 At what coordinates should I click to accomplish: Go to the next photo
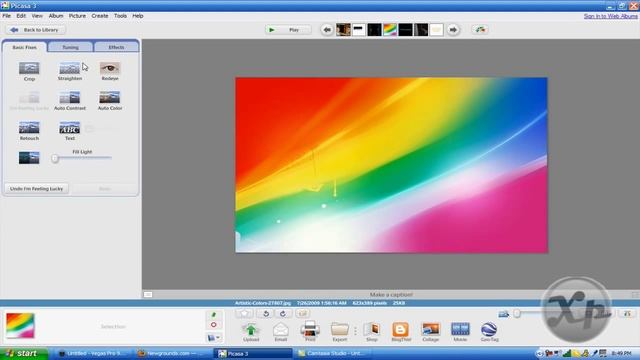click(x=453, y=30)
